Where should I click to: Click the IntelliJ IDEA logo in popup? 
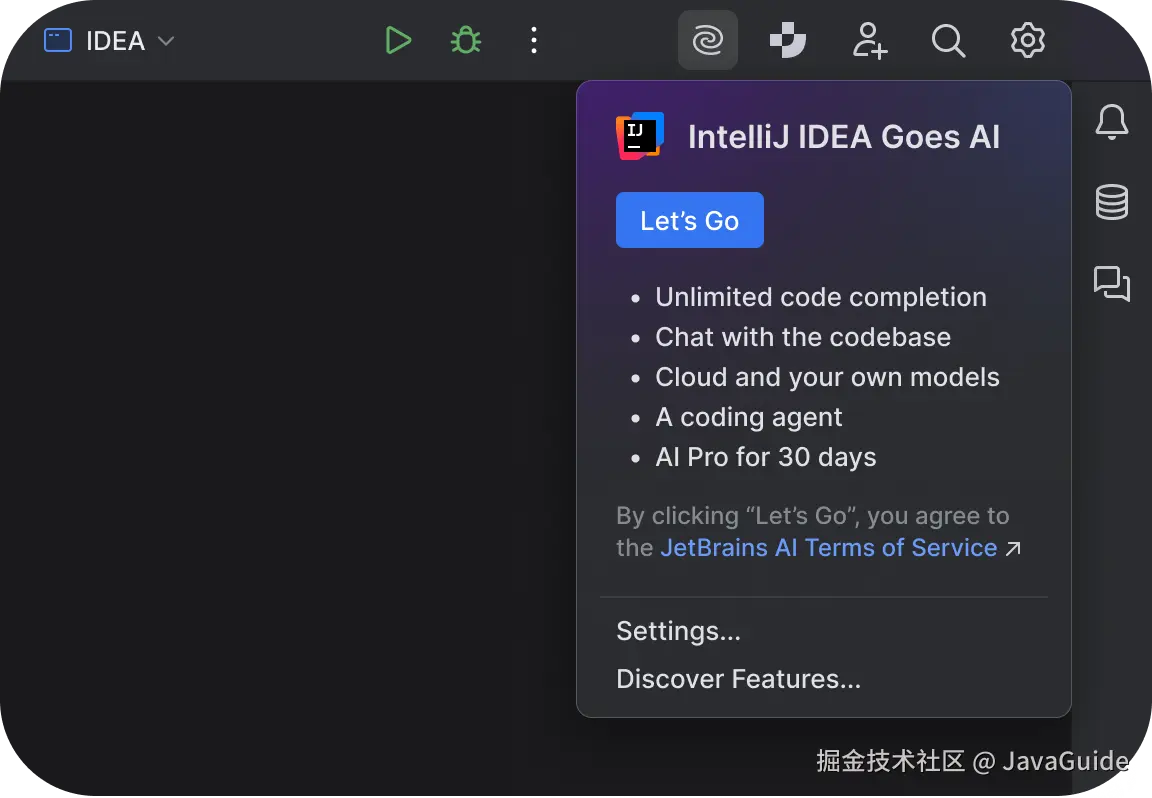point(640,136)
